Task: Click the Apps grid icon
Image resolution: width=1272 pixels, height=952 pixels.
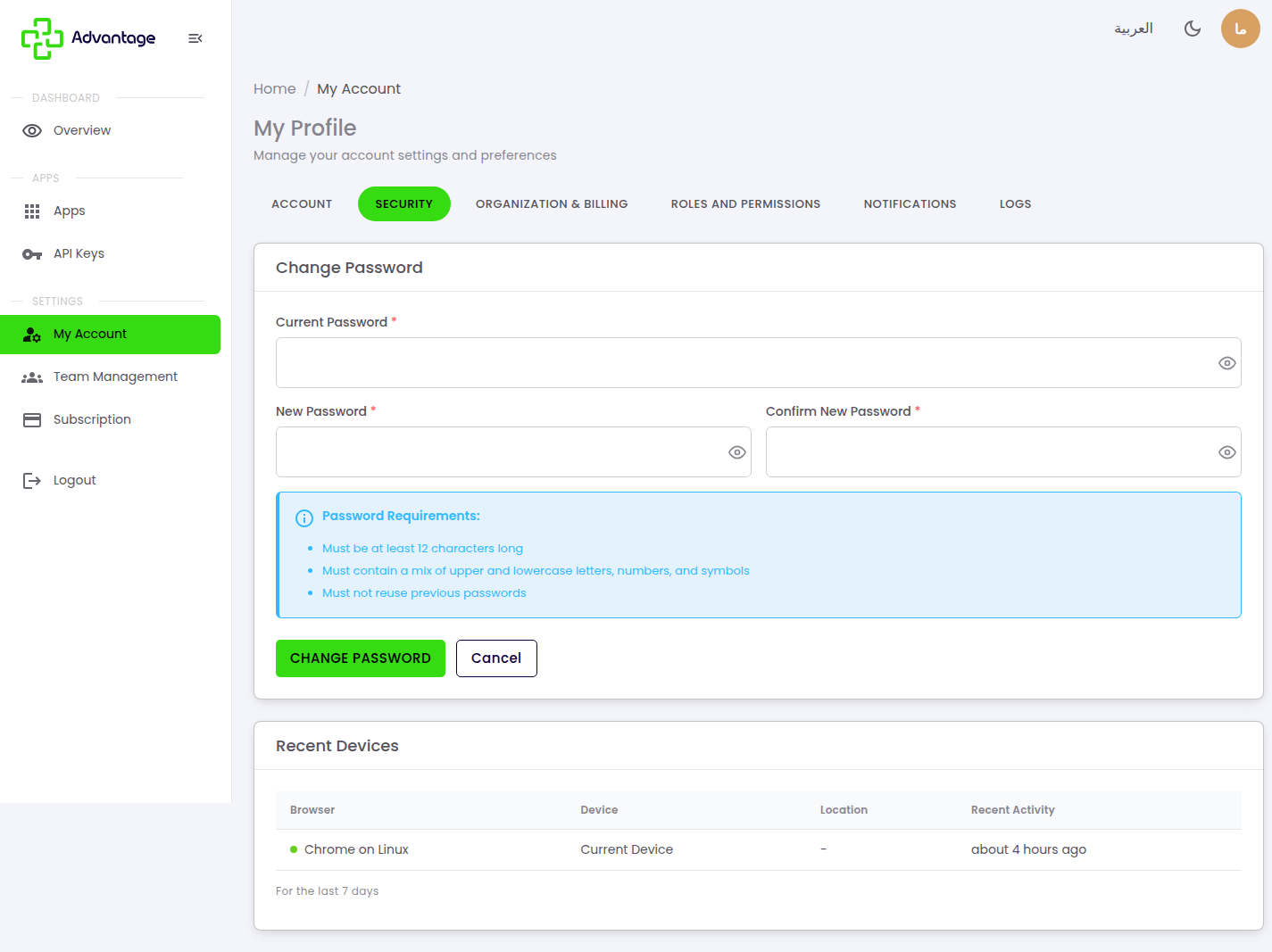Action: [32, 211]
